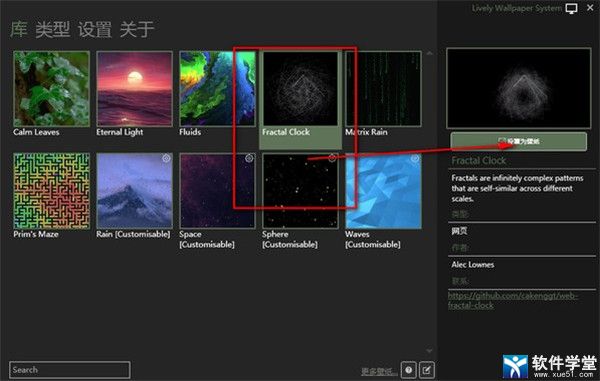The image size is (600, 381).
Task: Open customise icon on Rain wallpaper
Action: [x=166, y=158]
